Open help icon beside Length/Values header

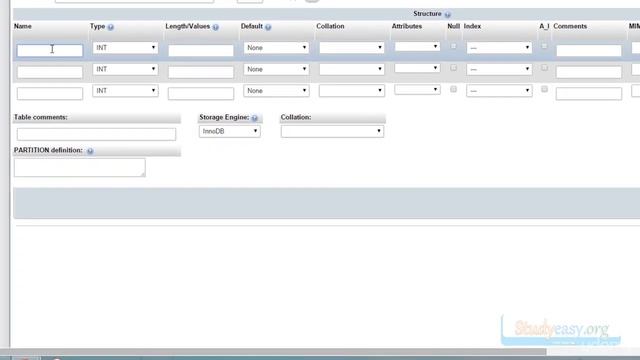(x=216, y=27)
